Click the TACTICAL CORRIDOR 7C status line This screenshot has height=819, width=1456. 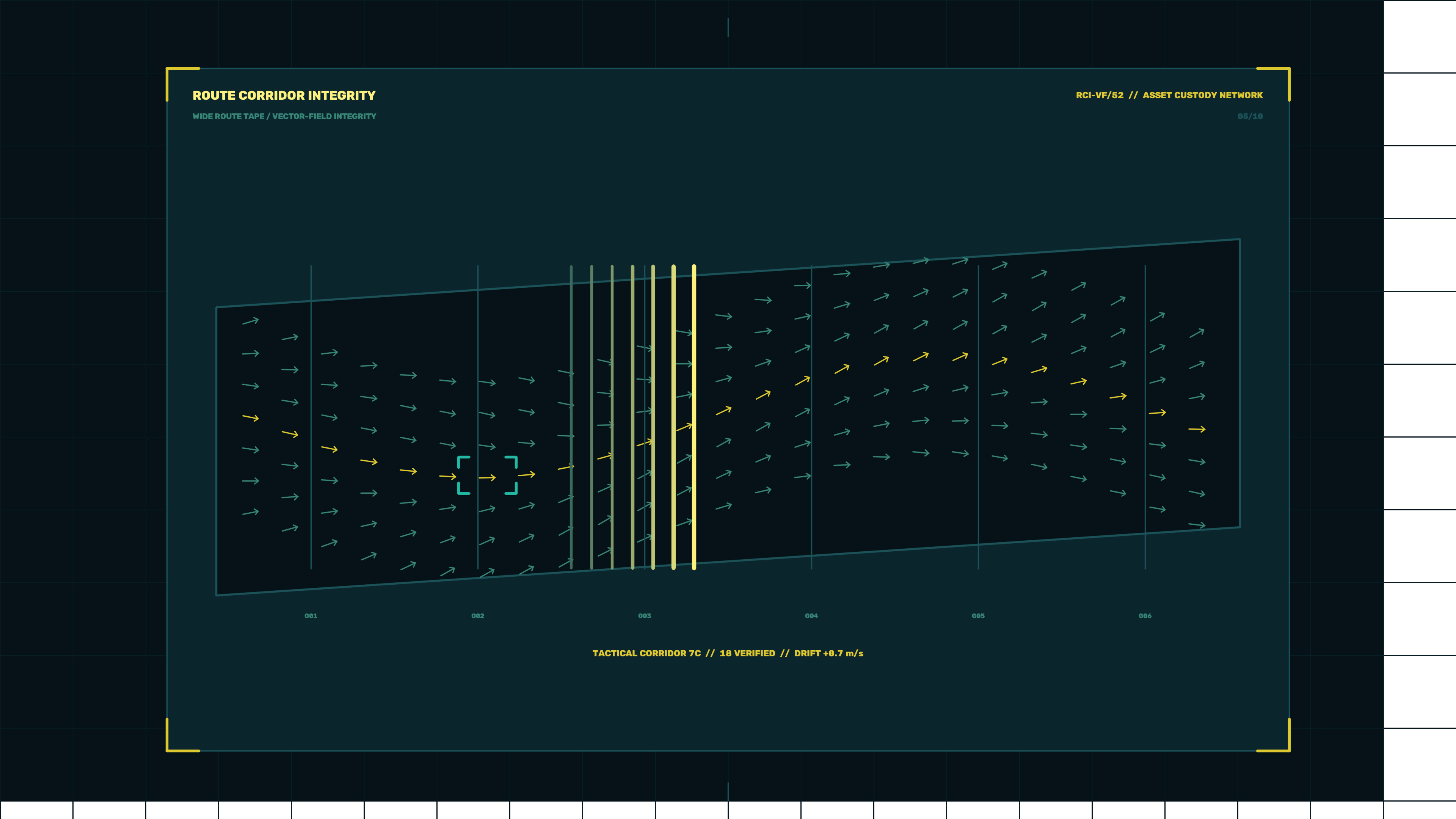pos(728,653)
